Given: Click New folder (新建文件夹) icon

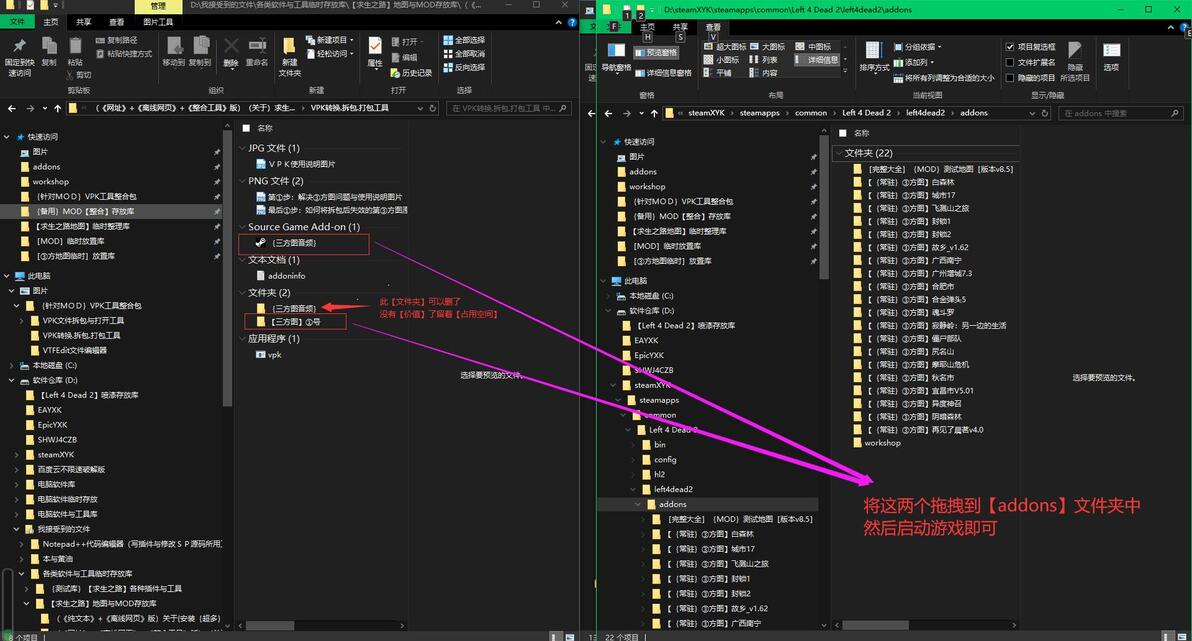Looking at the screenshot, I should click(x=289, y=47).
